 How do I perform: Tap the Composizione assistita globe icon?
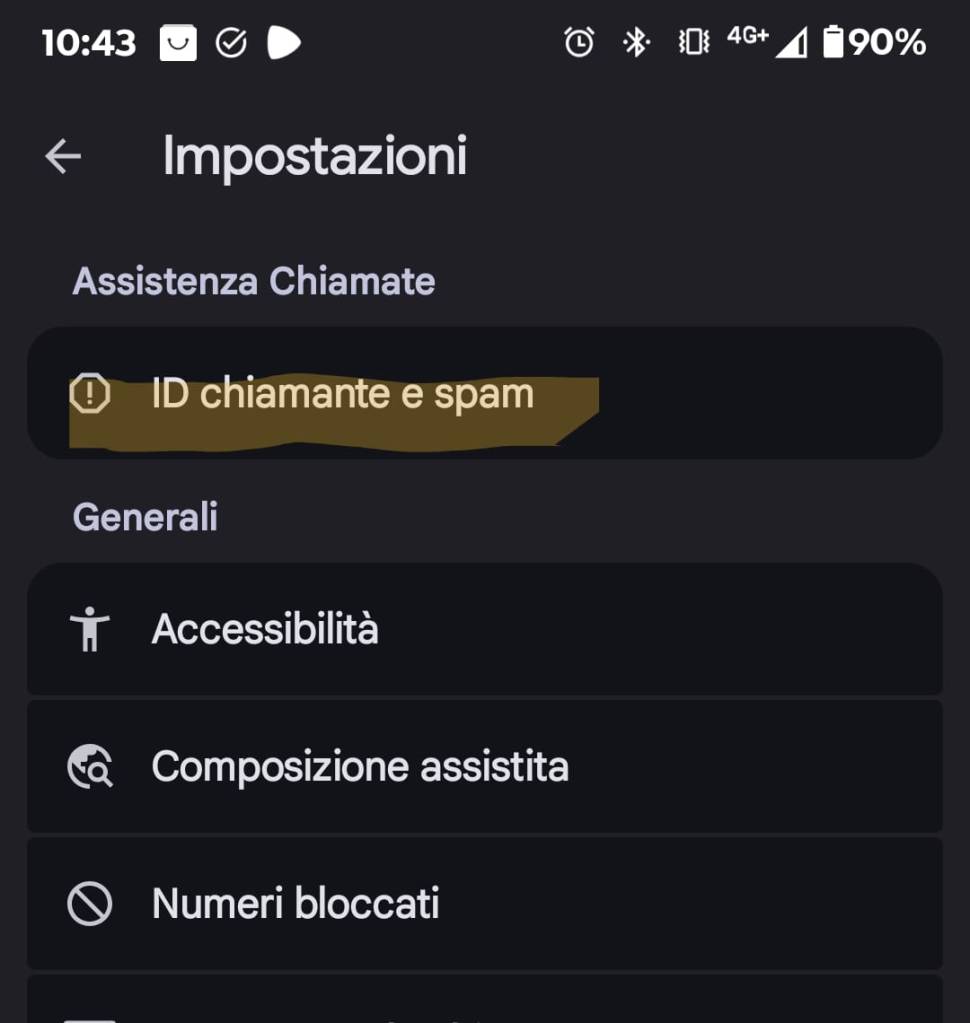[x=89, y=767]
